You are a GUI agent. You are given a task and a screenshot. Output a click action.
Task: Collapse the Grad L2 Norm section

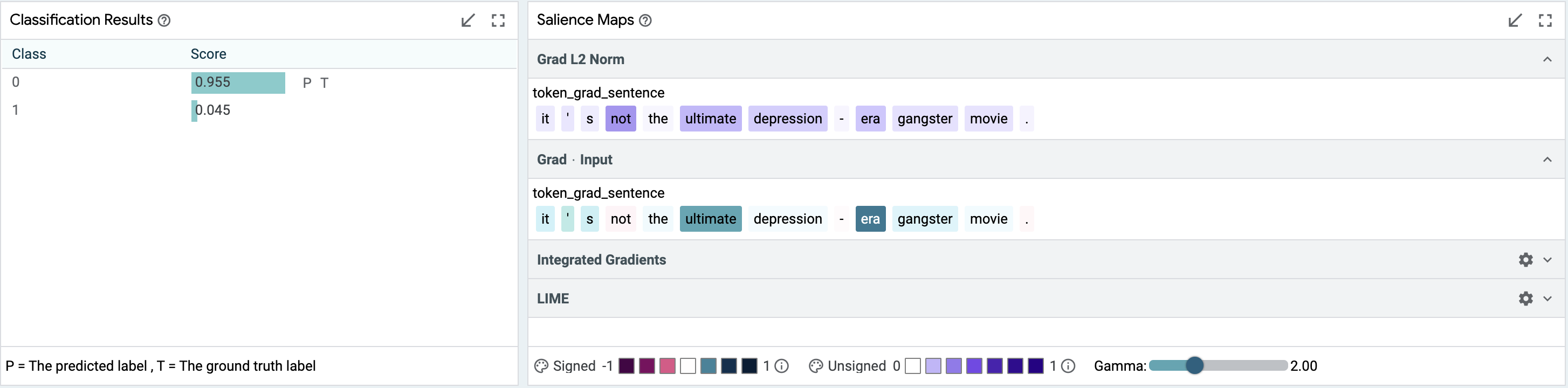[x=1548, y=60]
